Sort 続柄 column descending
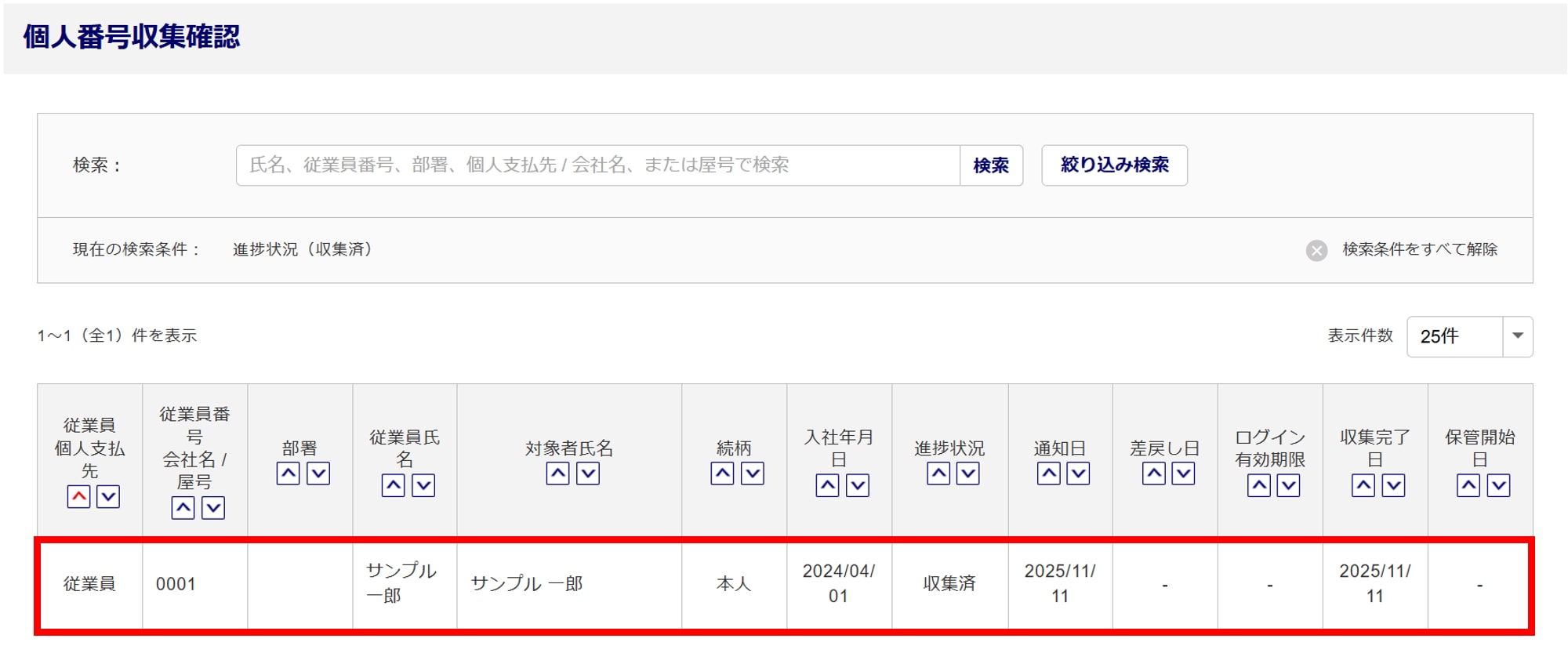The height and width of the screenshot is (653, 1568). [753, 473]
